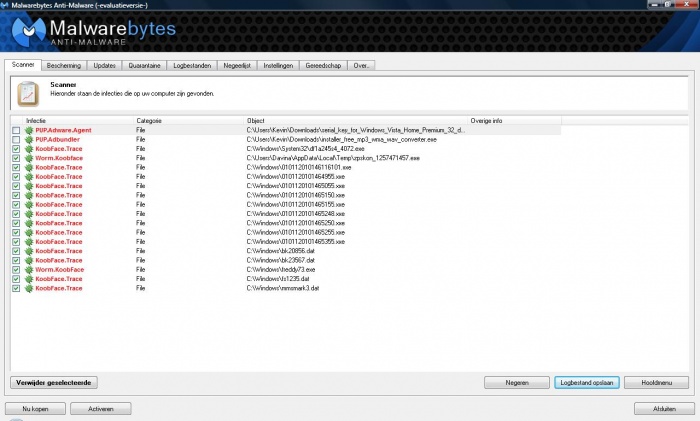700x421 pixels.
Task: Click bug icon for 0101120101465055.exe row
Action: click(29, 186)
